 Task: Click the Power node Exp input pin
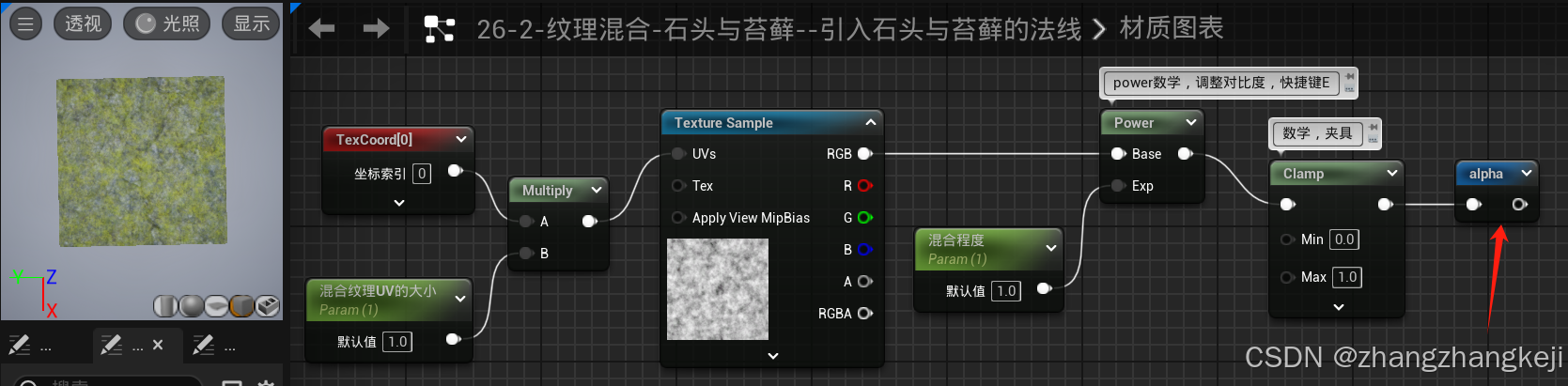[1118, 186]
